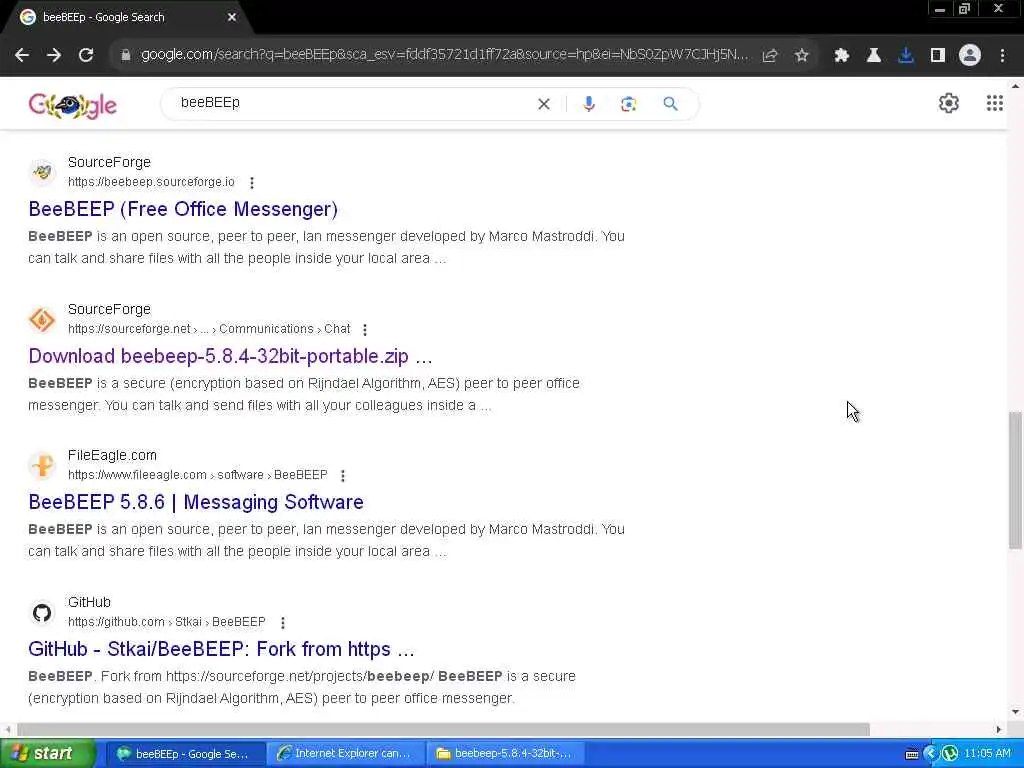
Task: Click the GitHub result favicon
Action: 42,613
